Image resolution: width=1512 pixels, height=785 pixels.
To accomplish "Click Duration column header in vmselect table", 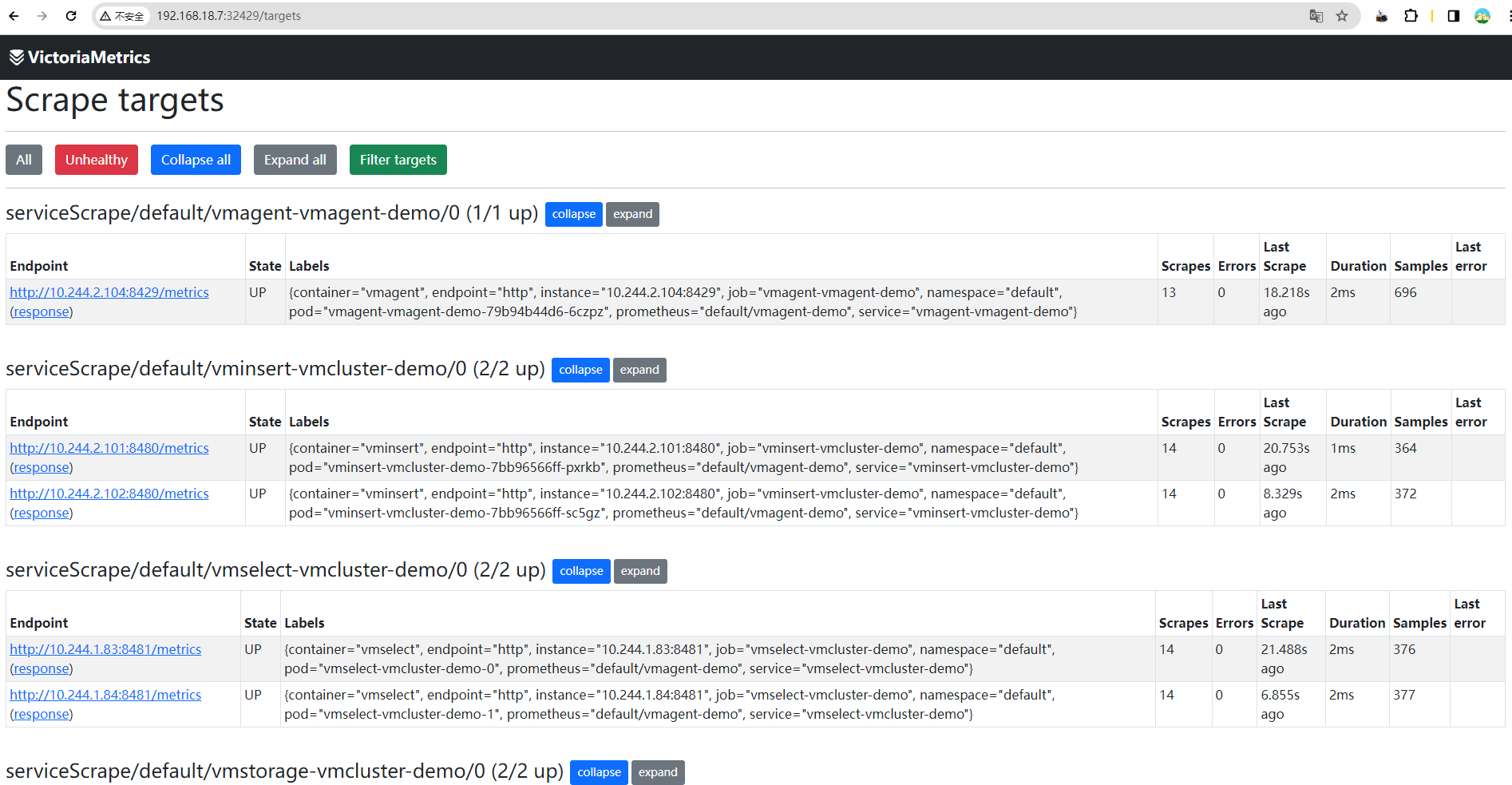I will (1357, 623).
